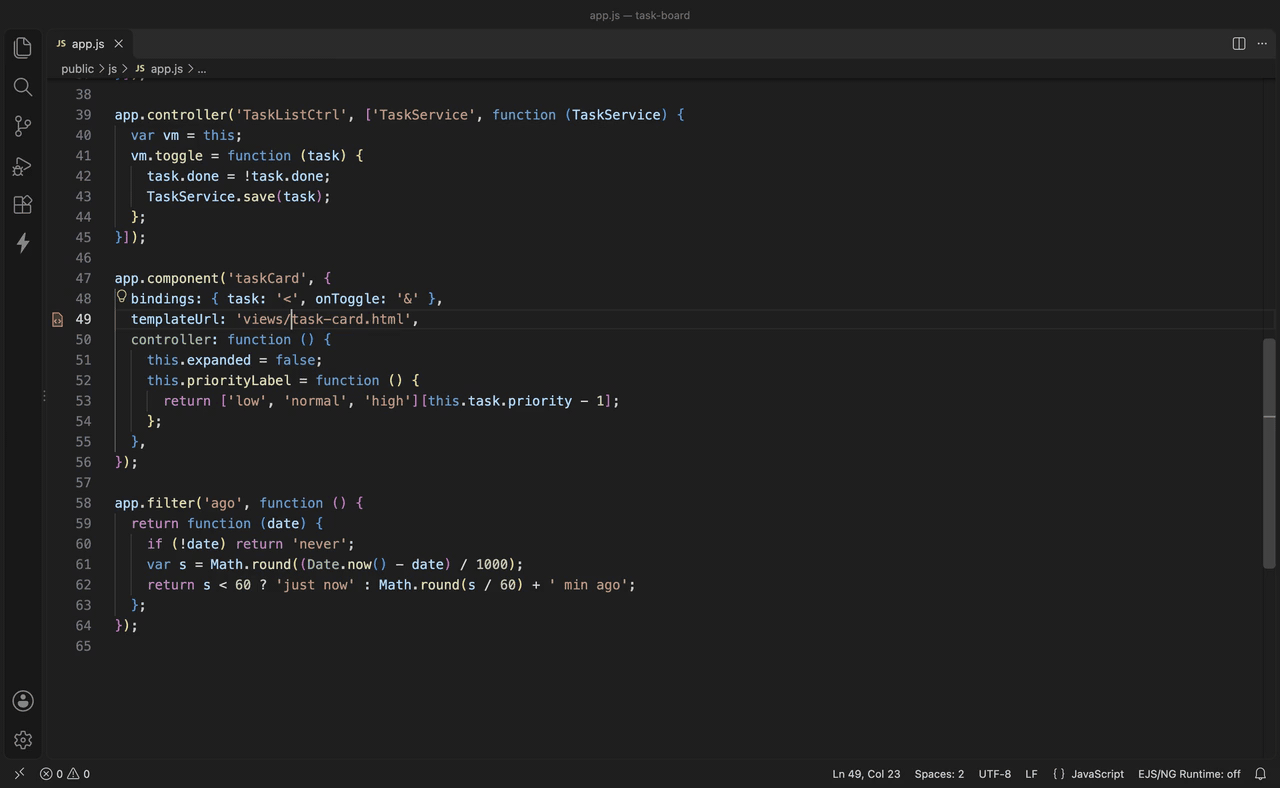
Task: Show the Source Control panel
Action: pos(23,126)
